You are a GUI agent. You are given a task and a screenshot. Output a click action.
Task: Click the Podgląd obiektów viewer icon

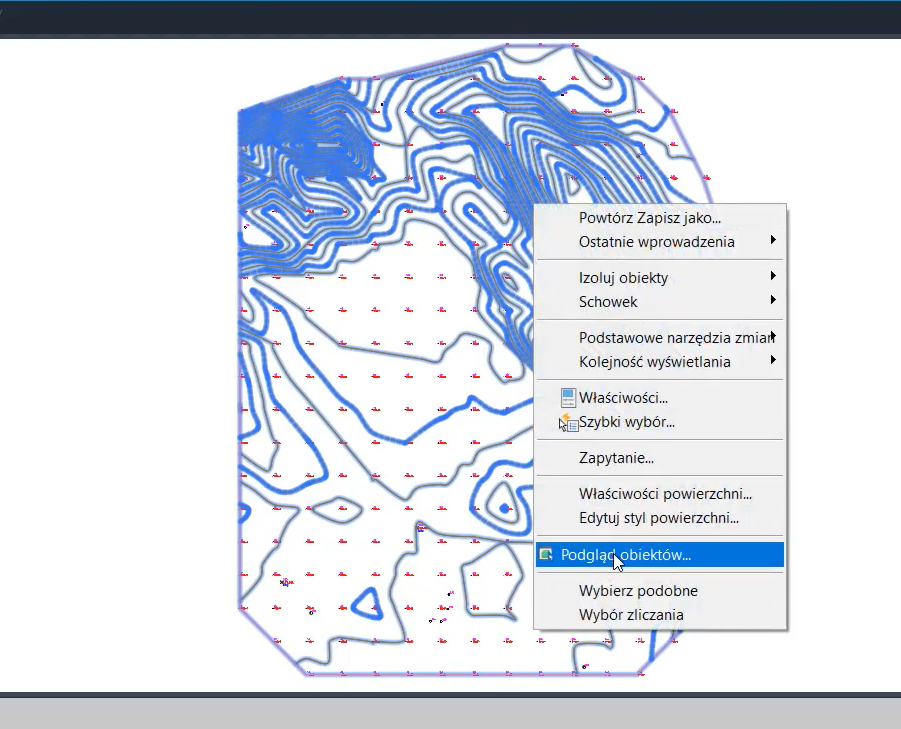[x=546, y=554]
